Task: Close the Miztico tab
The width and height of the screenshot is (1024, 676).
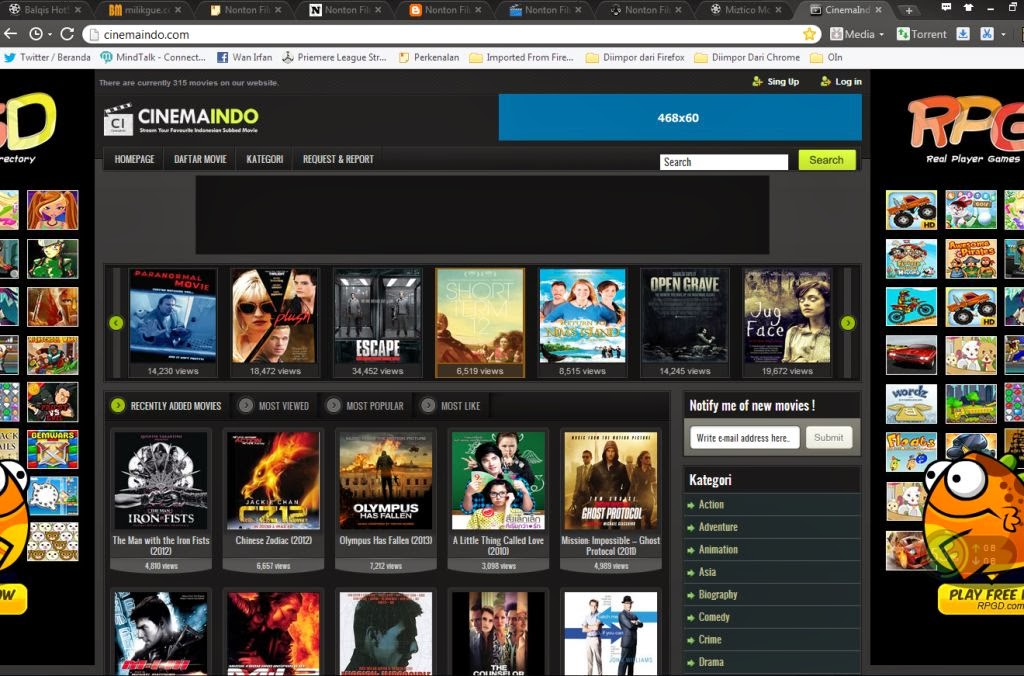Action: pos(778,10)
